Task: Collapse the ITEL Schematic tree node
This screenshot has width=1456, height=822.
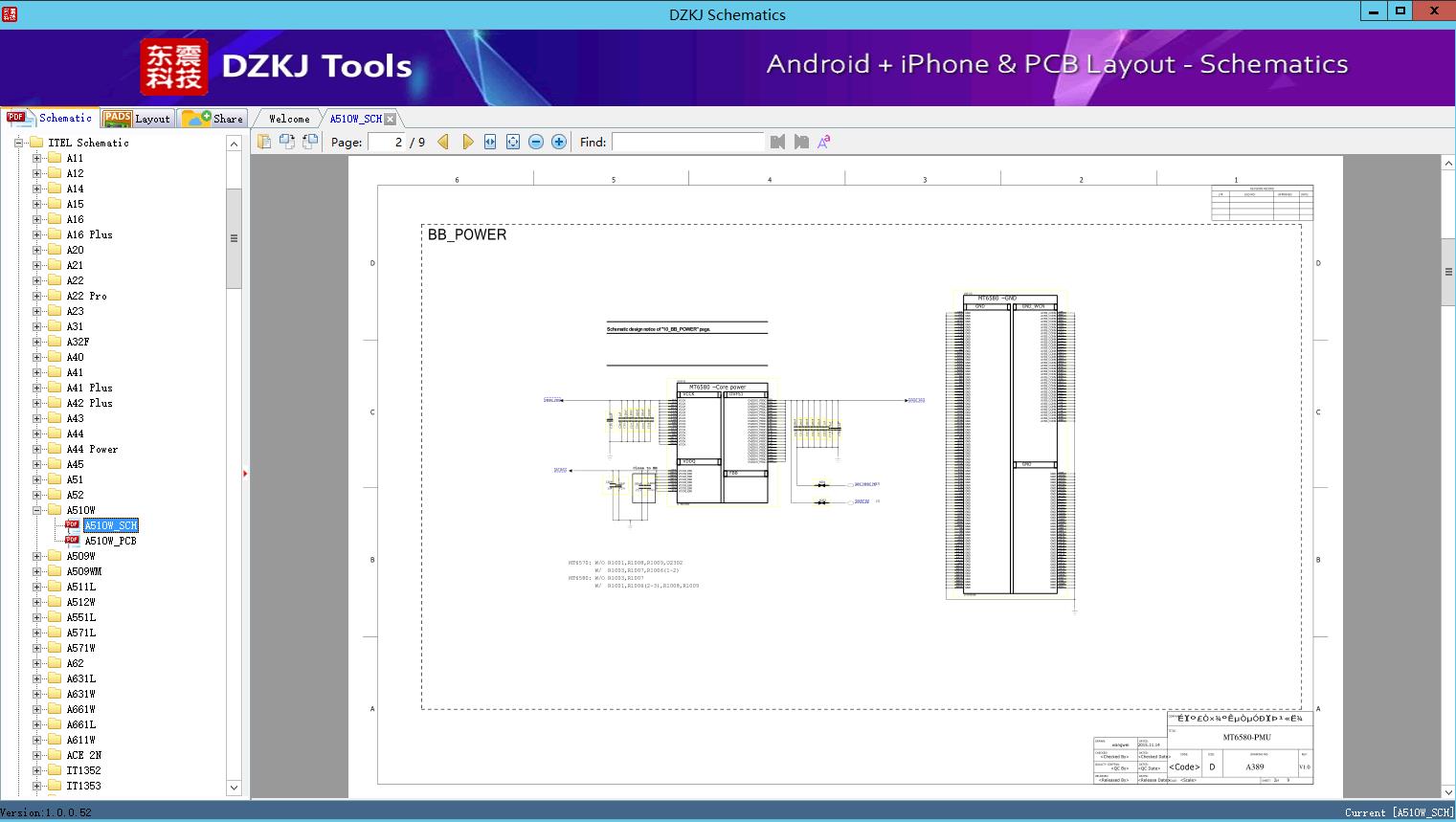Action: [x=18, y=143]
